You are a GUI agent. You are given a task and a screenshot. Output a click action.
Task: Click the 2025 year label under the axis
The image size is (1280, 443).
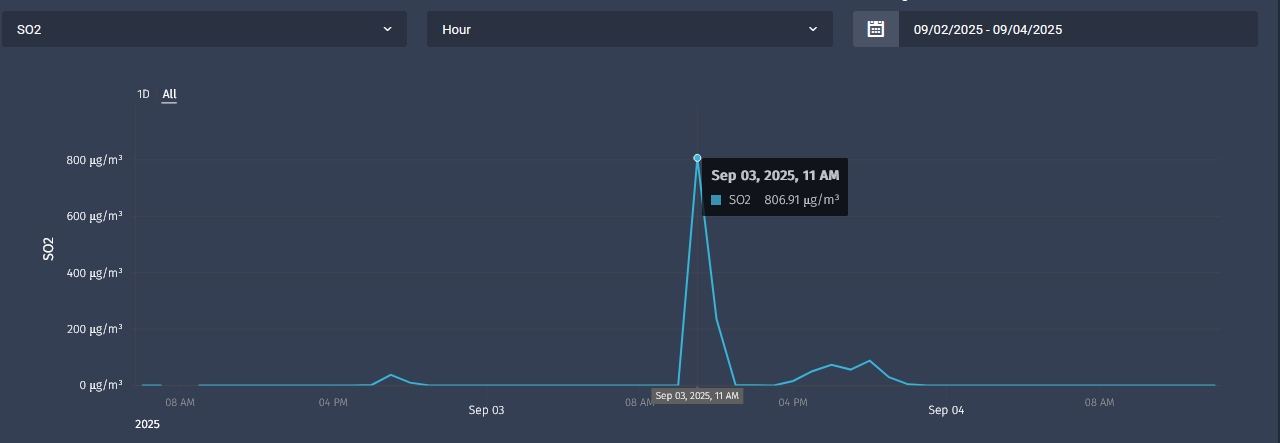147,425
